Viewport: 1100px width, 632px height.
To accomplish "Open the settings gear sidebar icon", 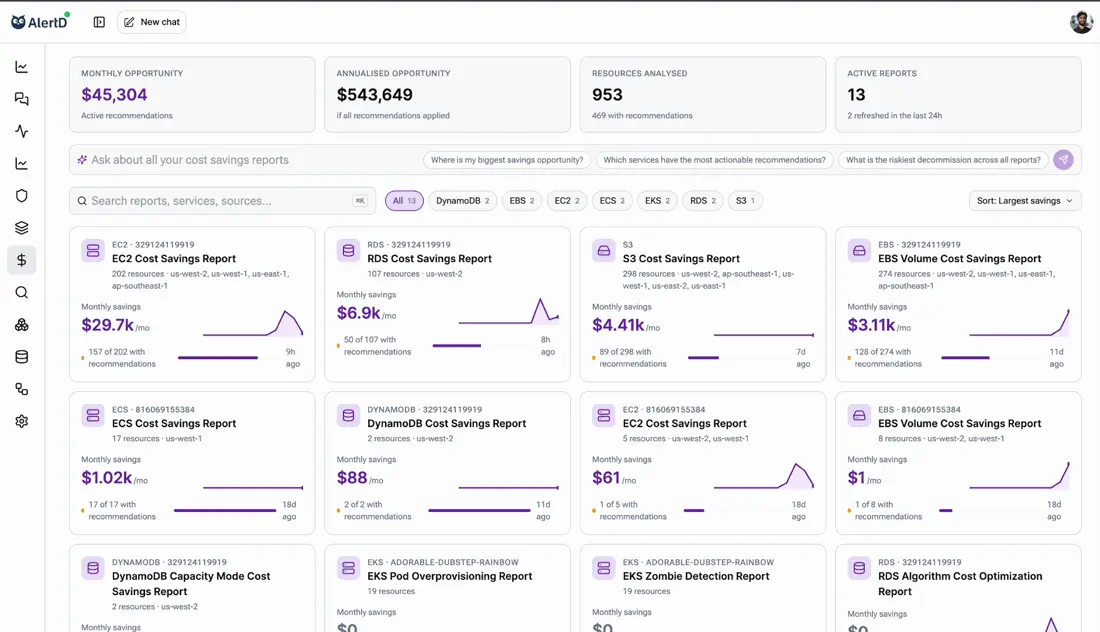I will coord(22,422).
